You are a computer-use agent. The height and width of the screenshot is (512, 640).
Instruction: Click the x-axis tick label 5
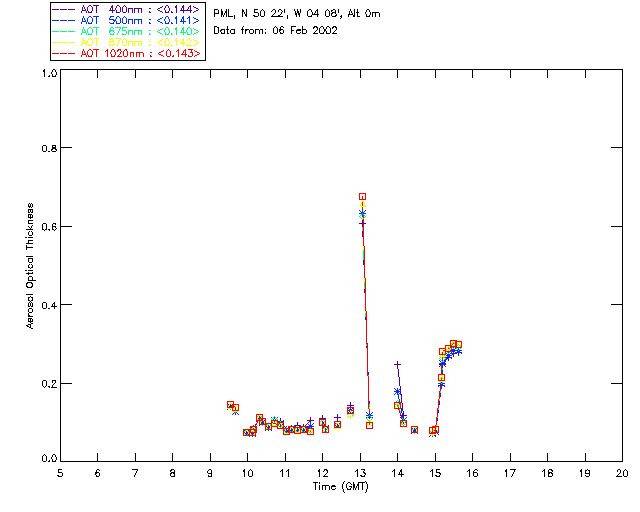(60, 473)
